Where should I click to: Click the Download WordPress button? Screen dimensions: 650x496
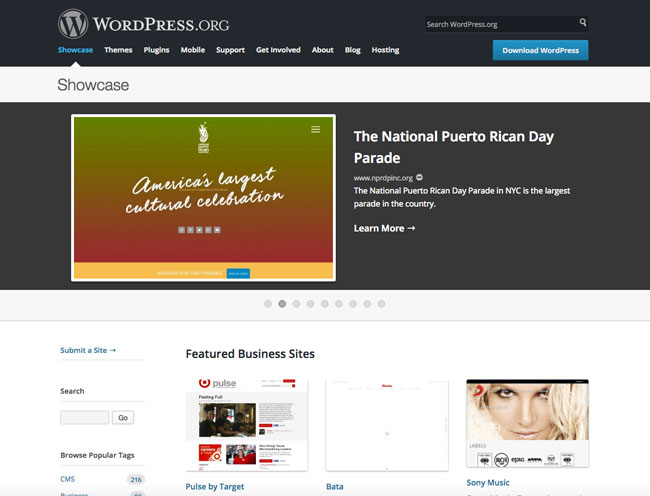pos(540,50)
